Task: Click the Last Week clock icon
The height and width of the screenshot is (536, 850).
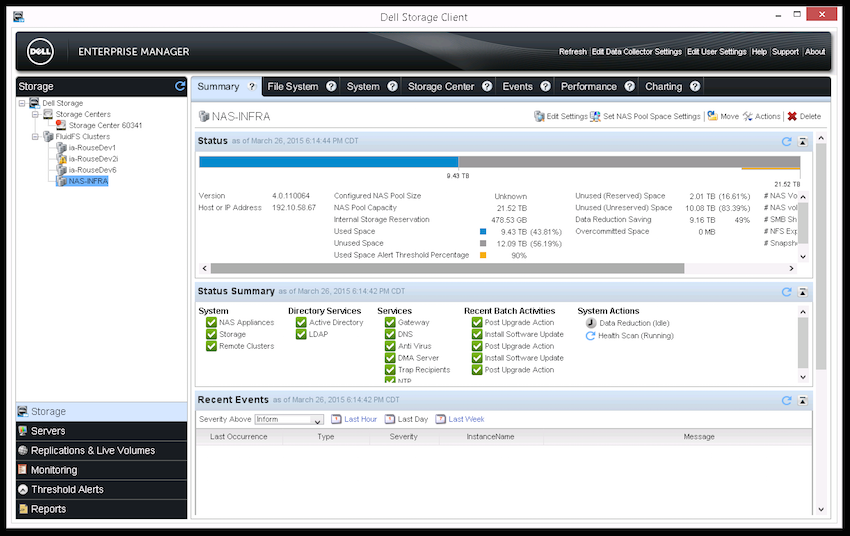Action: [x=440, y=419]
